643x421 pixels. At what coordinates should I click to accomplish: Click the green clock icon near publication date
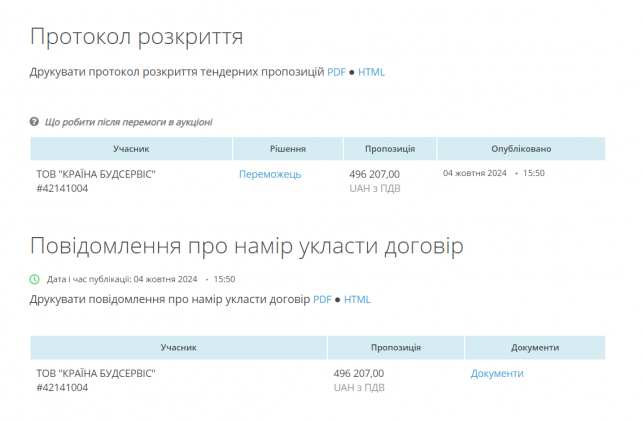[35, 279]
